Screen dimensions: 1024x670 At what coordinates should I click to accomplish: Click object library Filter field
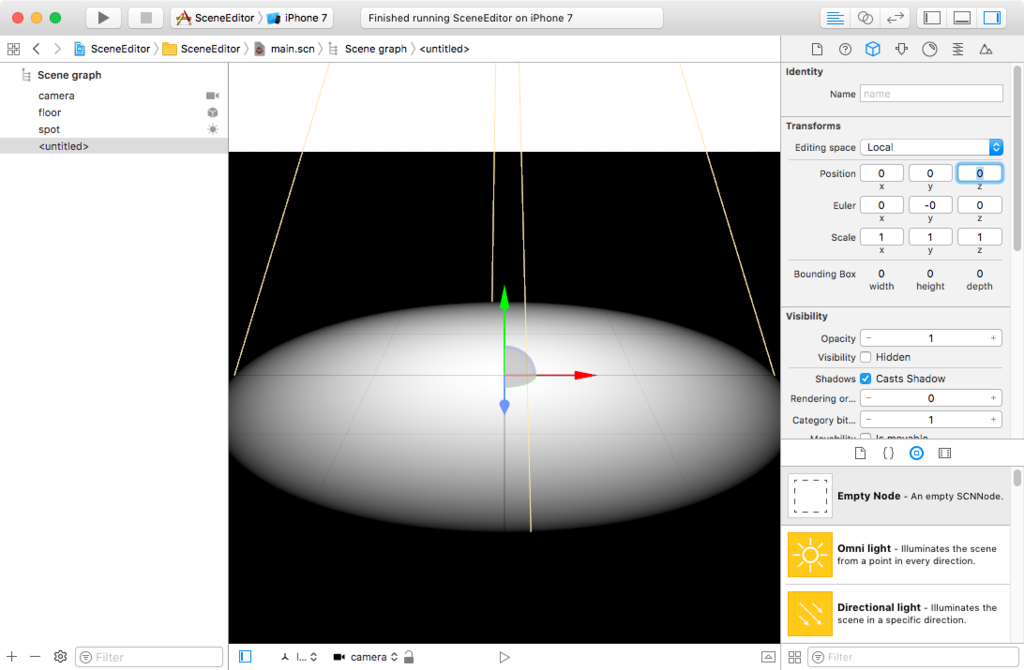point(913,657)
